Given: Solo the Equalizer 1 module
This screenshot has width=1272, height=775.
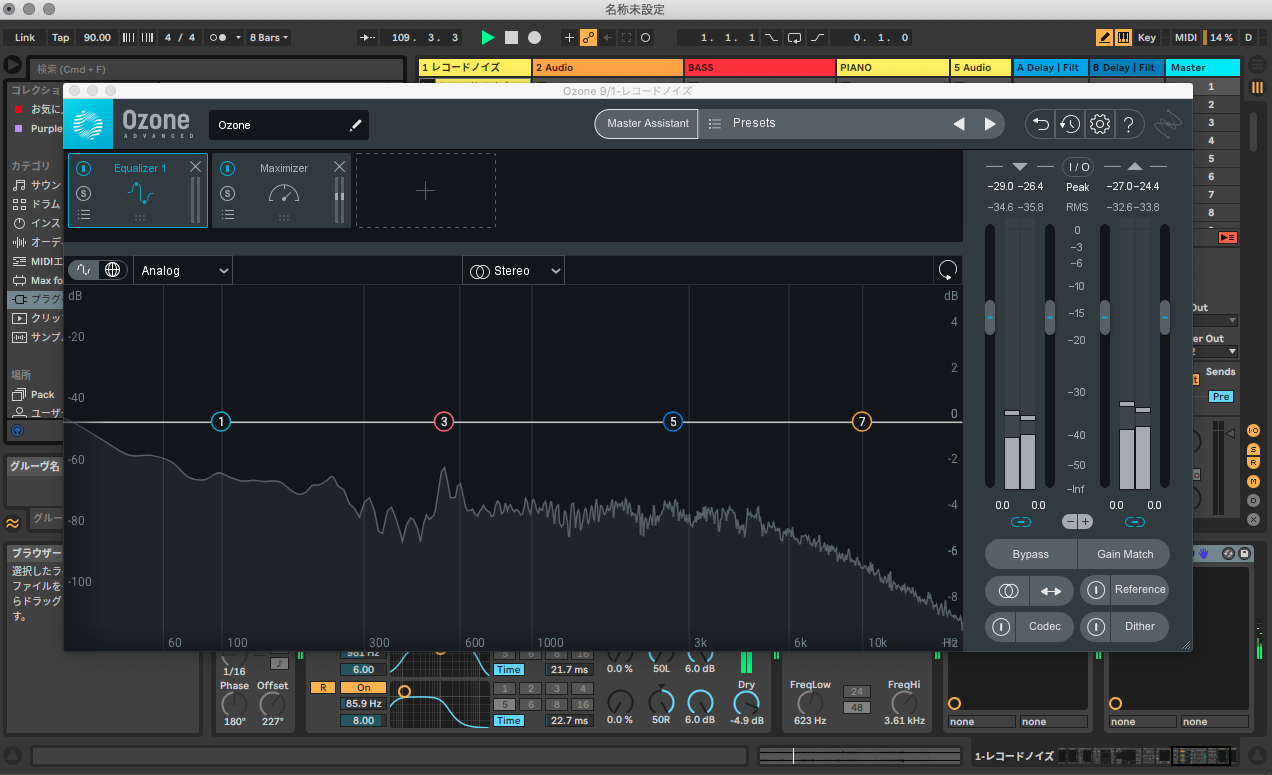Looking at the screenshot, I should (x=84, y=193).
